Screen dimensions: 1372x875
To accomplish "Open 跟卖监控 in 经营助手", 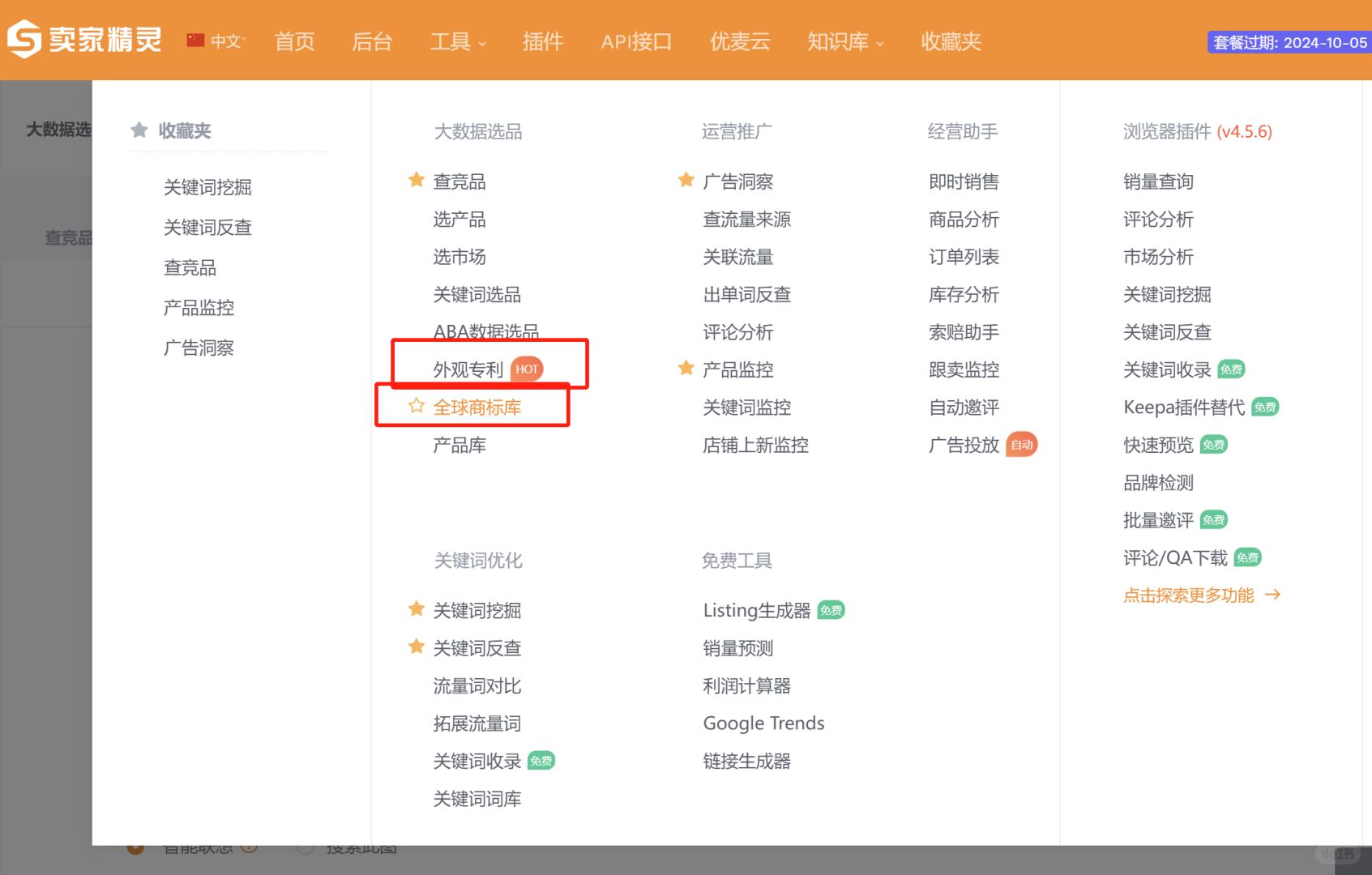I will pyautogui.click(x=964, y=369).
